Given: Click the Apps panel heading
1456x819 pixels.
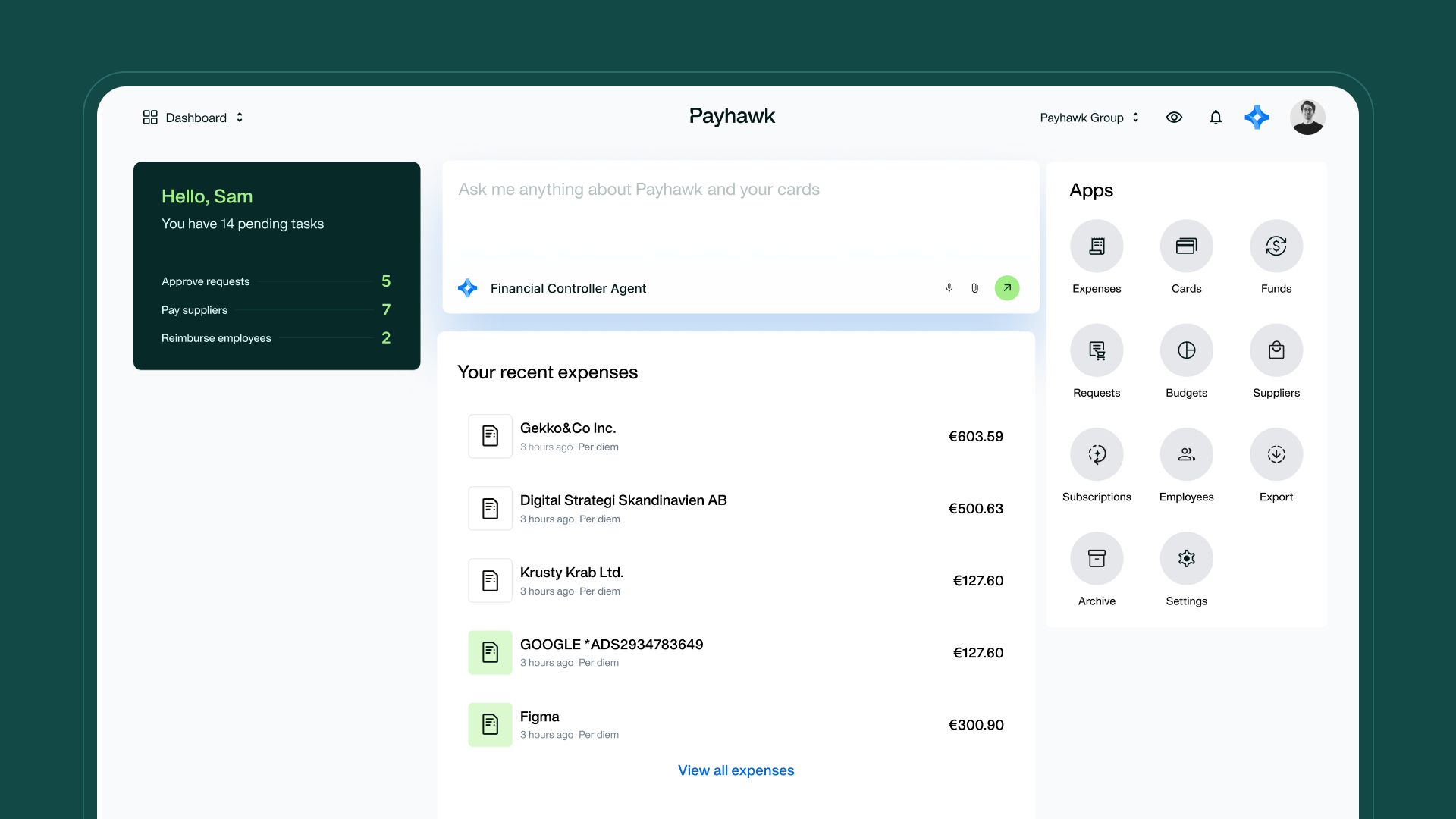Looking at the screenshot, I should point(1091,190).
